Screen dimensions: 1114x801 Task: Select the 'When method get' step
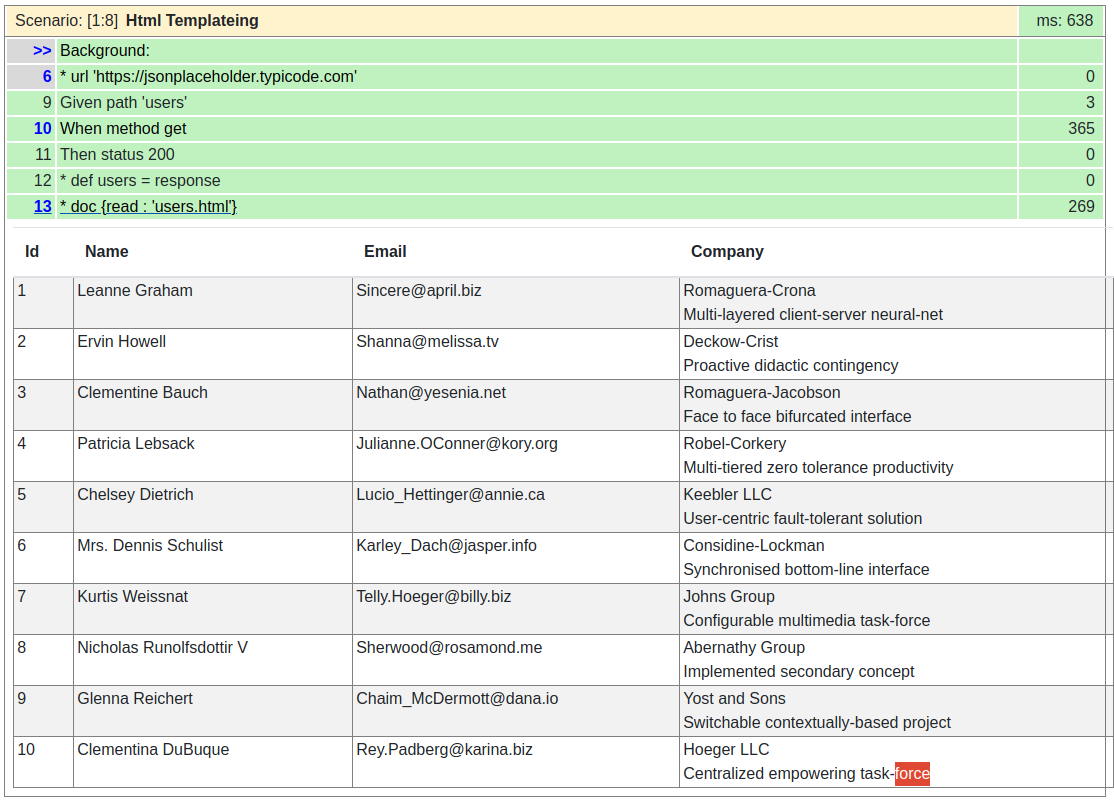click(123, 128)
